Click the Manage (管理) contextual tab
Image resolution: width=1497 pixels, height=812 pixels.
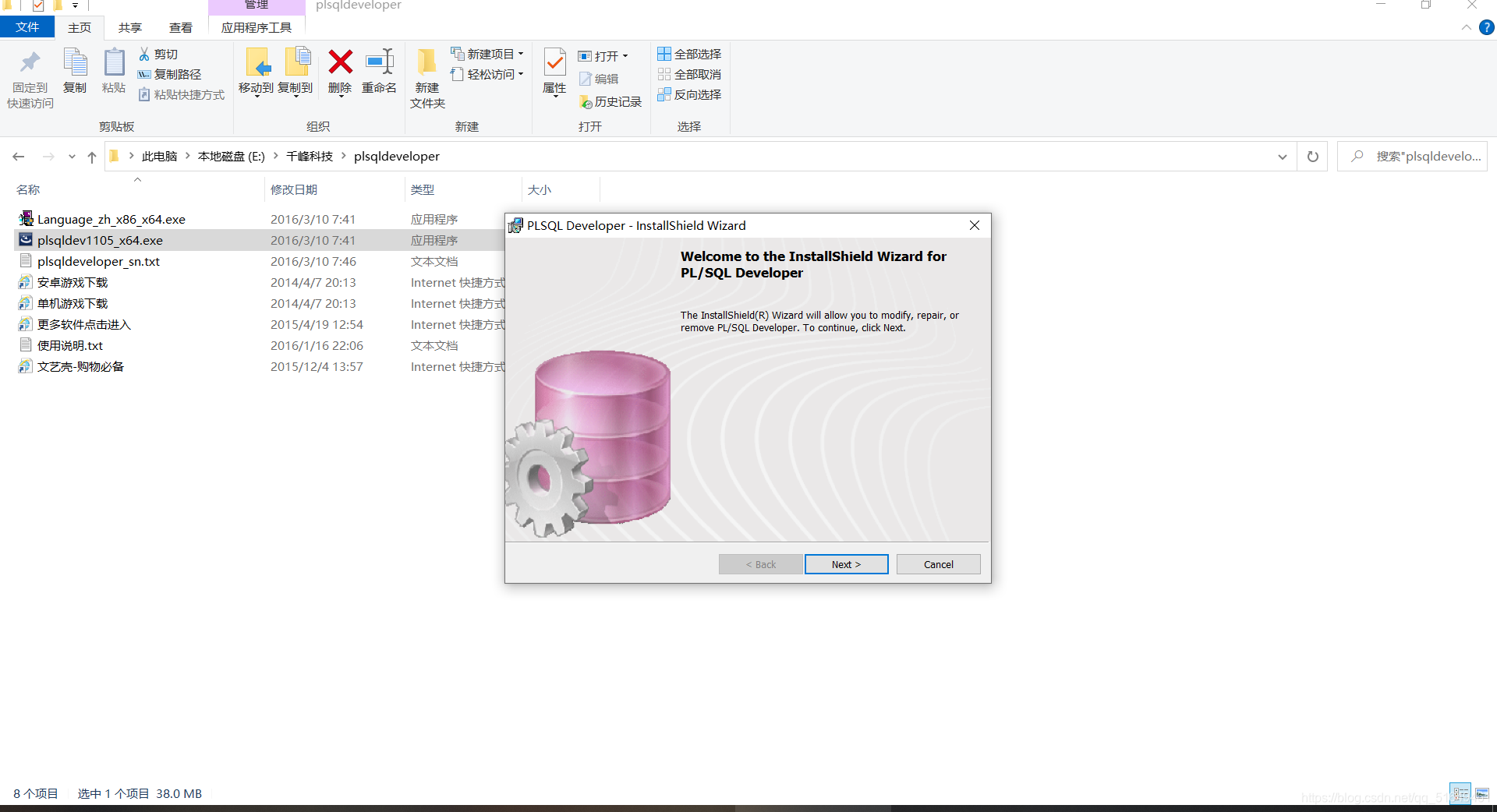(257, 5)
